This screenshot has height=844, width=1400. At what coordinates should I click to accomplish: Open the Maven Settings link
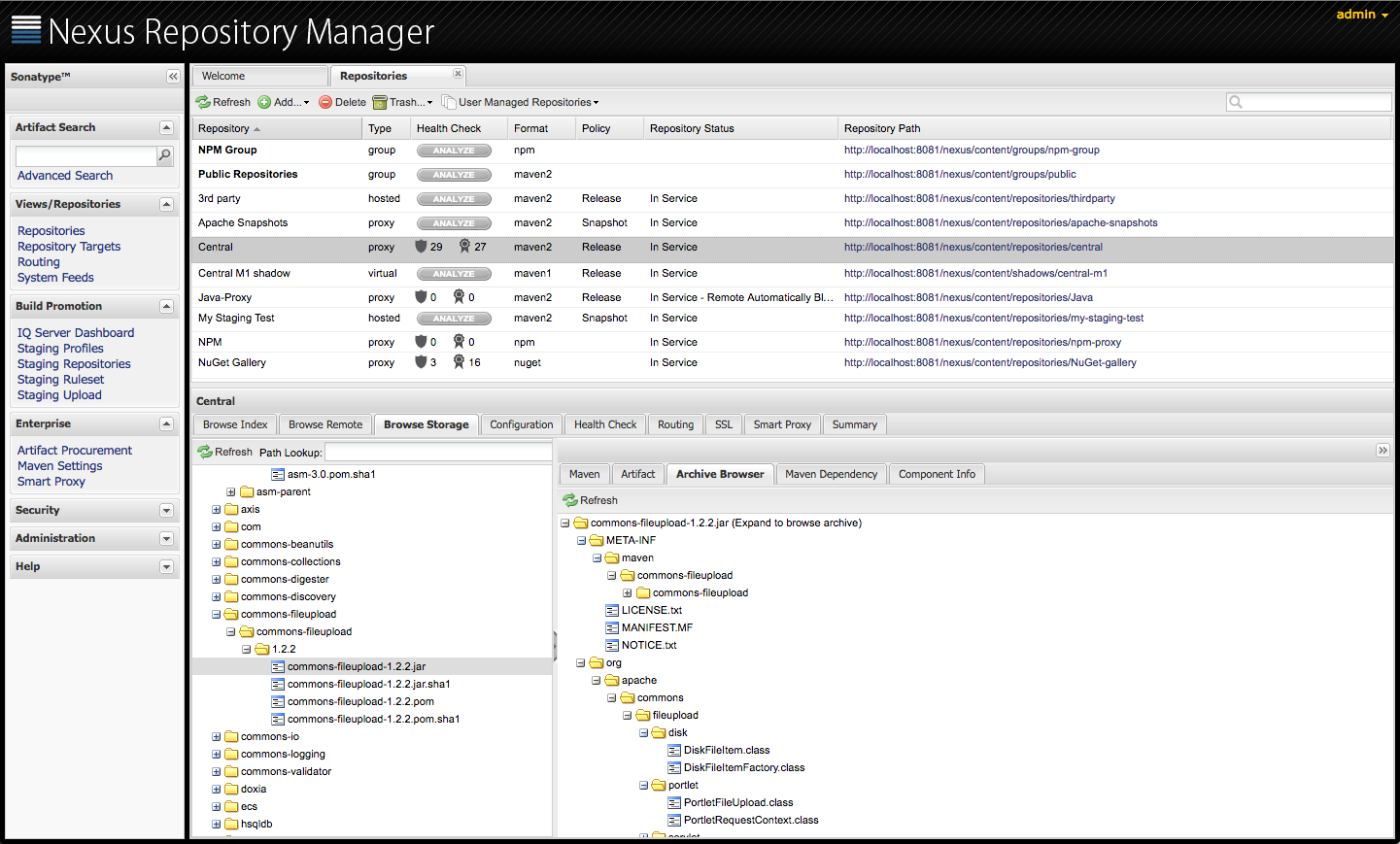[59, 466]
